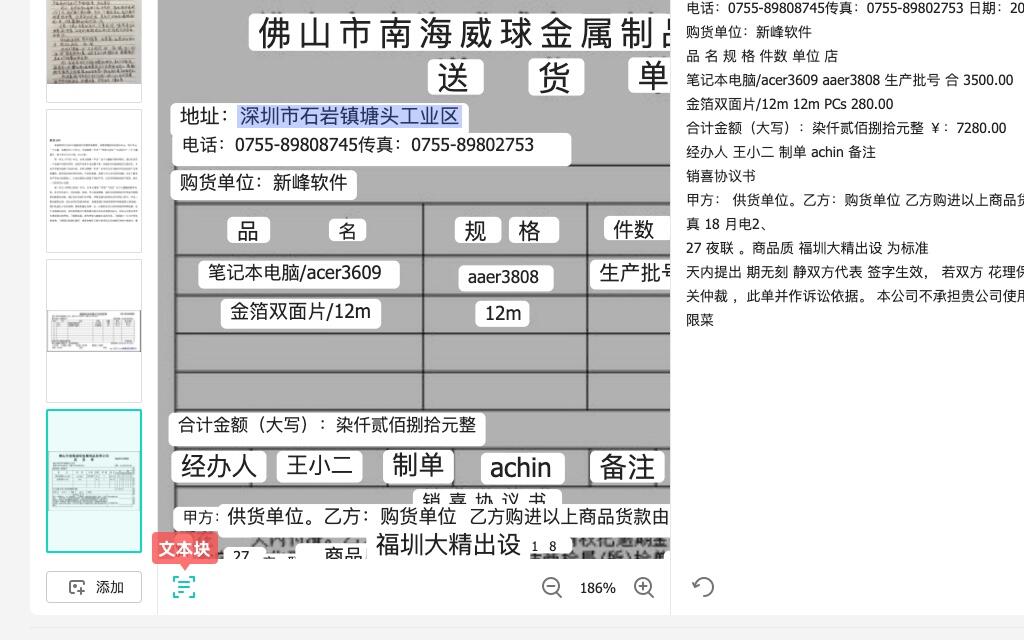1024x640 pixels.
Task: Click the 王小二 recognized name block
Action: click(x=319, y=466)
